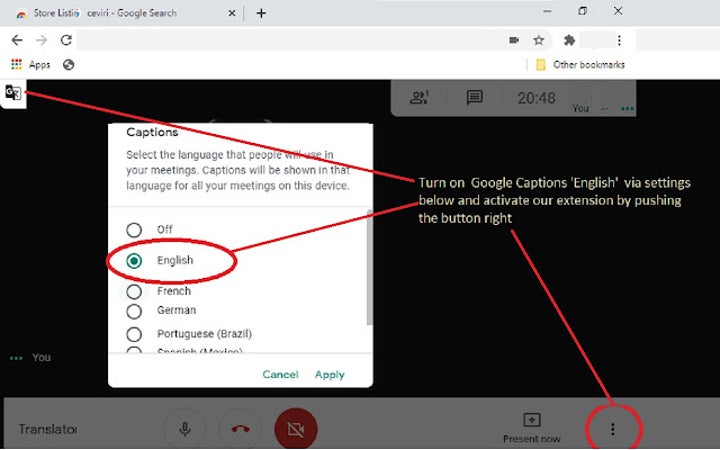This screenshot has width=720, height=450.
Task: Click Cancel in the Captions dialog
Action: coord(280,375)
